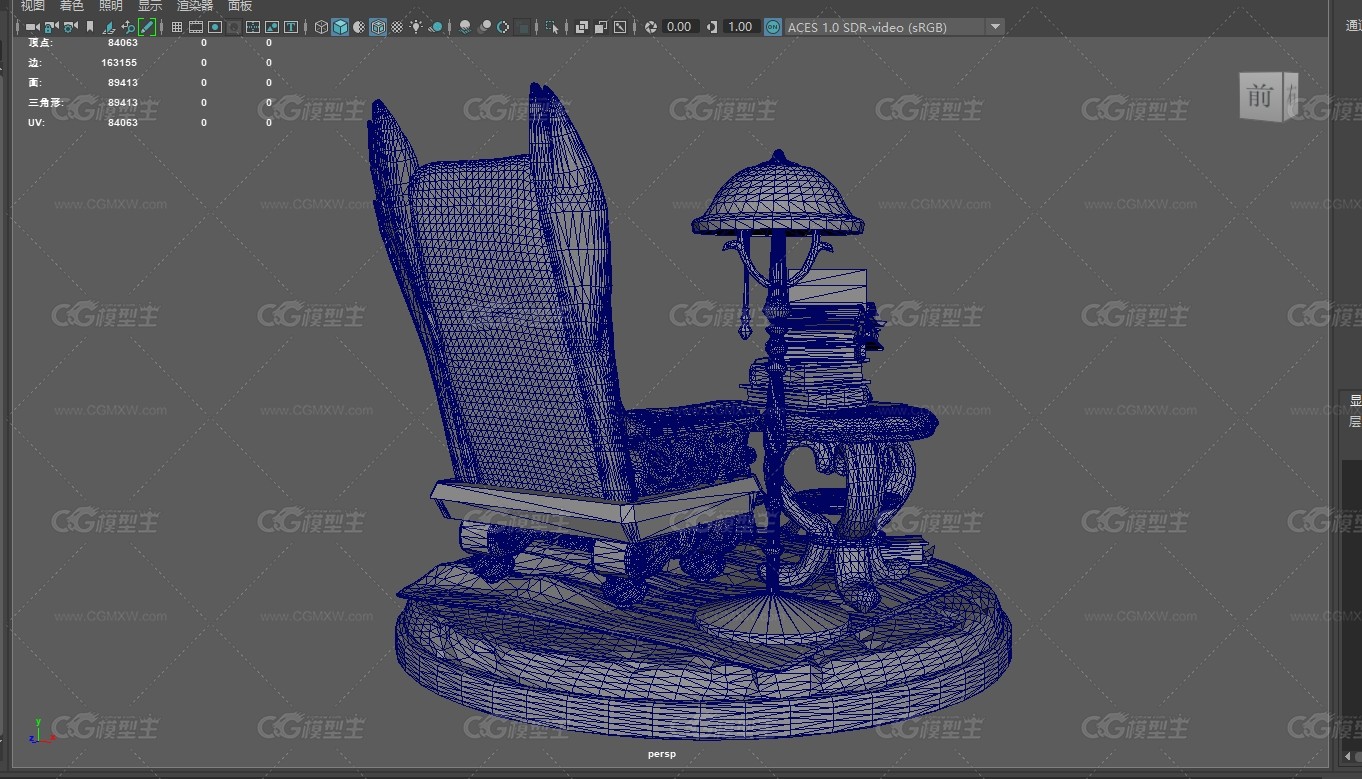
Task: Toggle the viewport Grid display
Action: coord(177,27)
